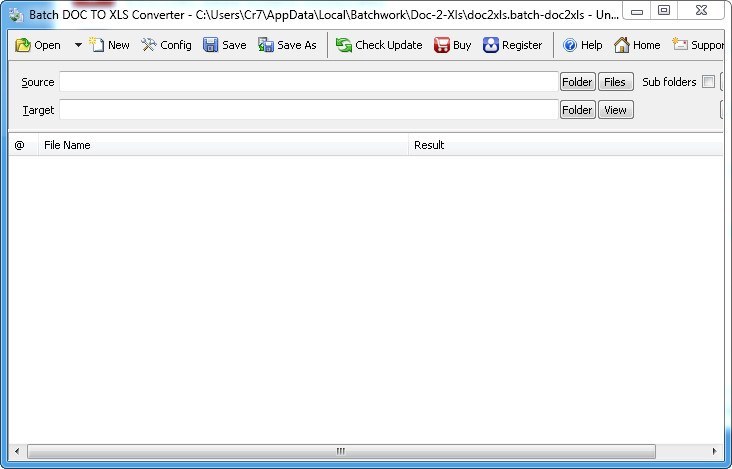Enable the Sub folders checkbox
732x469 pixels.
708,82
